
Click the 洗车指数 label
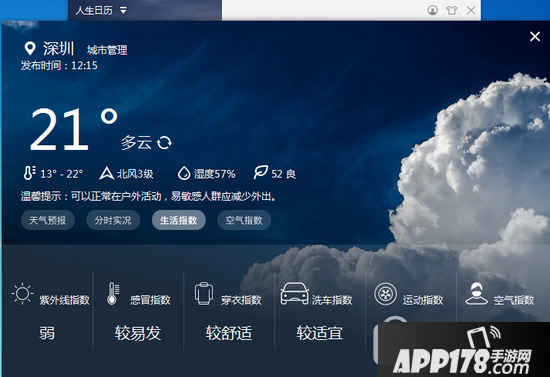click(x=332, y=300)
